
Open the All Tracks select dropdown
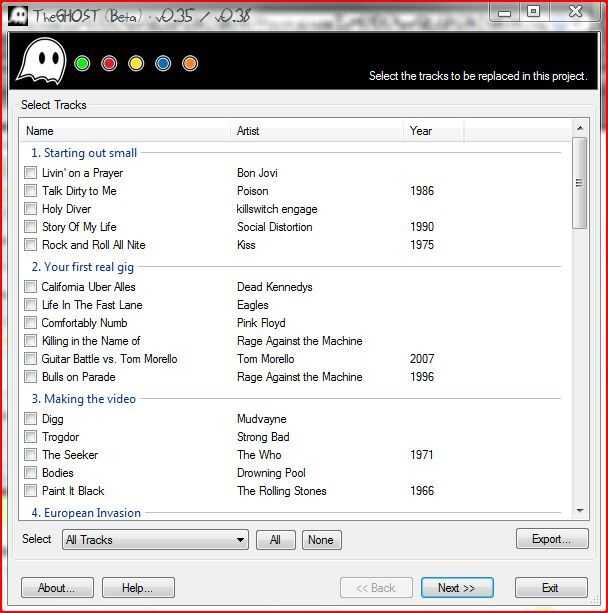155,540
